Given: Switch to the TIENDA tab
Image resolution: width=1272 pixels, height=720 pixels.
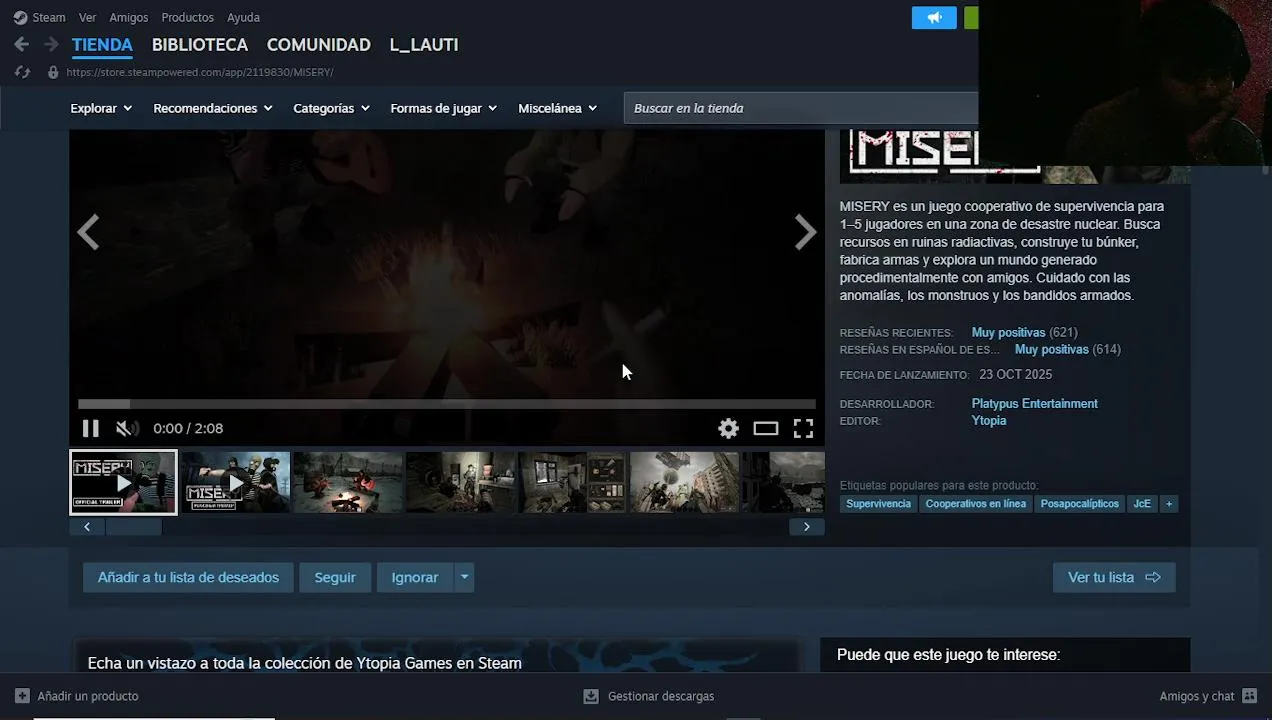Looking at the screenshot, I should pyautogui.click(x=102, y=44).
